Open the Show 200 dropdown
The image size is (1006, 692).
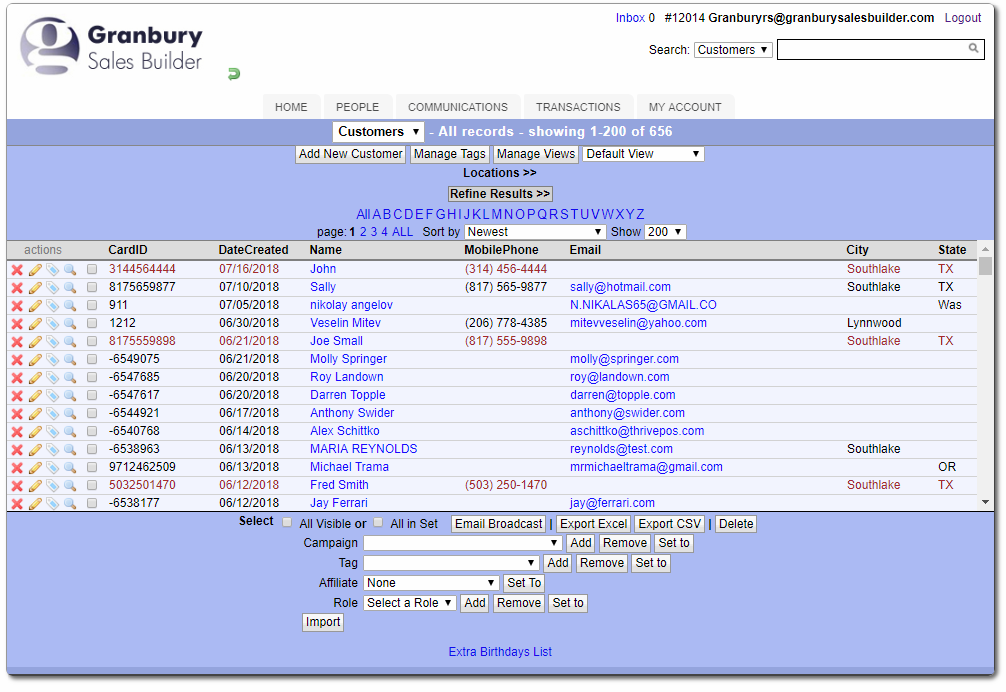(x=665, y=232)
